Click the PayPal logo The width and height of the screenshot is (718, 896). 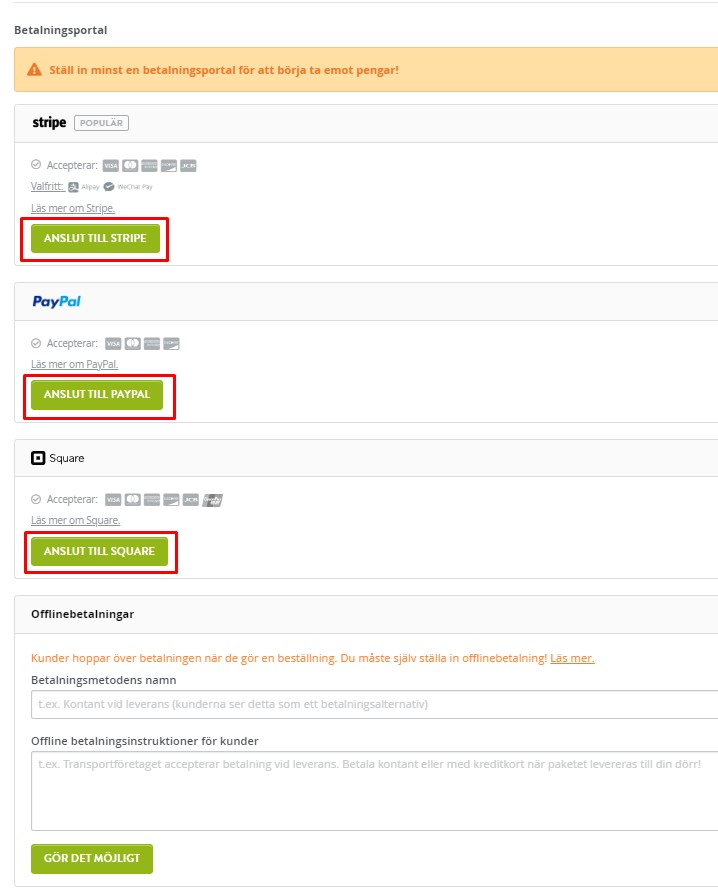tap(57, 301)
